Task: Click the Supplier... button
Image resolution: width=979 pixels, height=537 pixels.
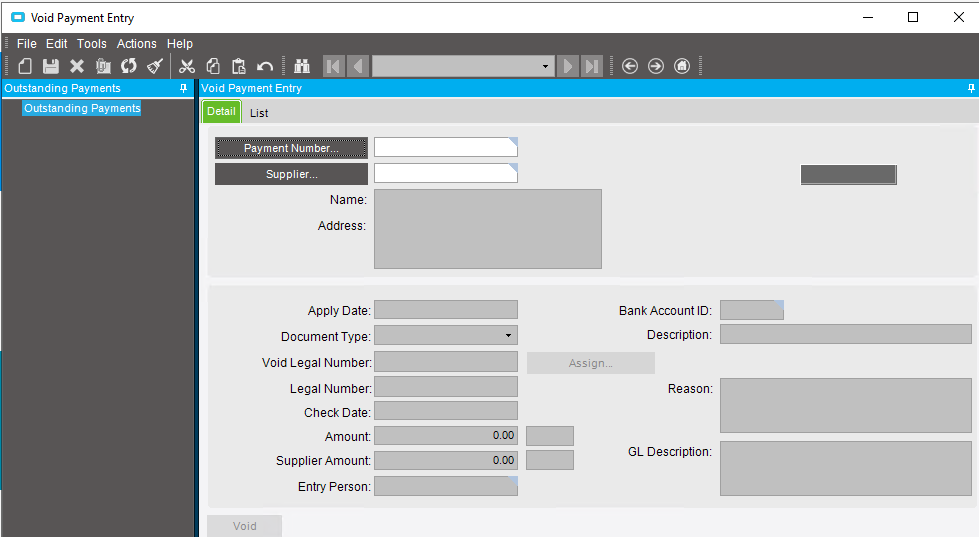Action: (x=292, y=174)
